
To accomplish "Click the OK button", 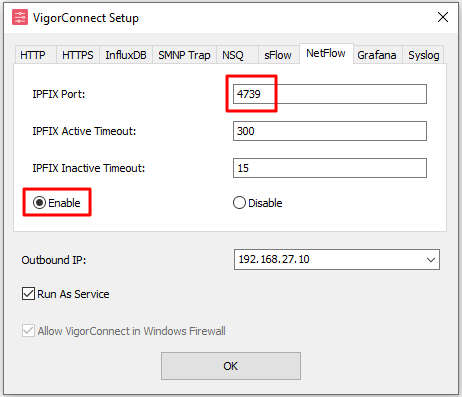I will (x=231, y=366).
